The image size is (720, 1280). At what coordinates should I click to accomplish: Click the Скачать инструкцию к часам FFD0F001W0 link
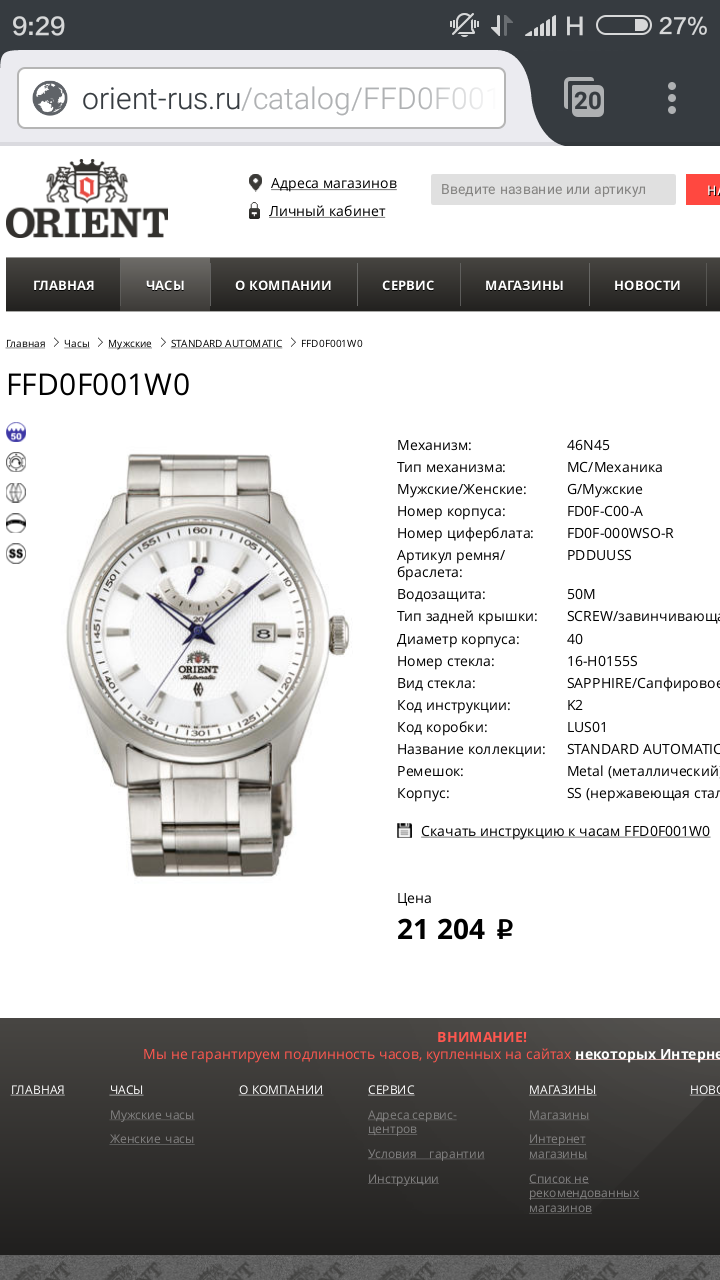pos(565,831)
